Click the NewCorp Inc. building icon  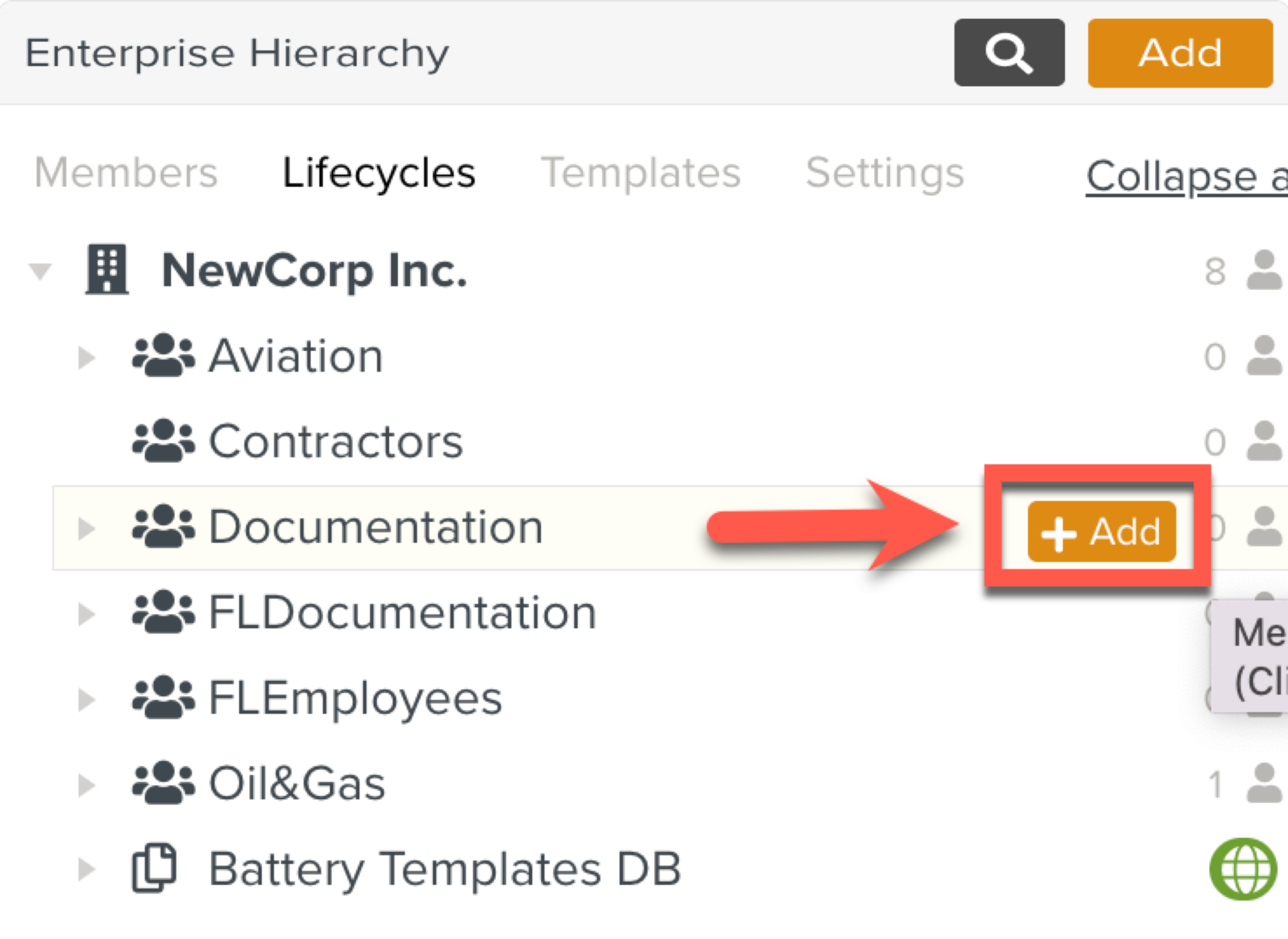(x=106, y=270)
